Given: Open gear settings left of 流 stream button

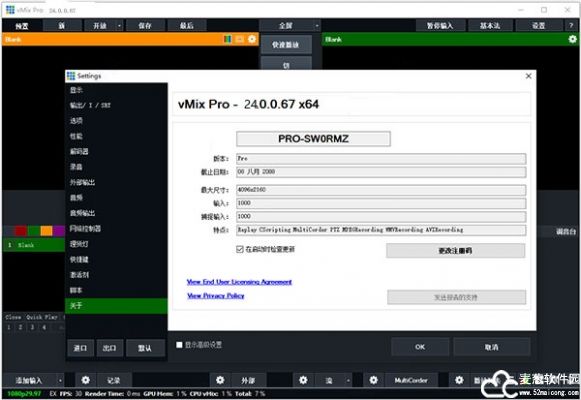Looking at the screenshot, I should click(303, 380).
